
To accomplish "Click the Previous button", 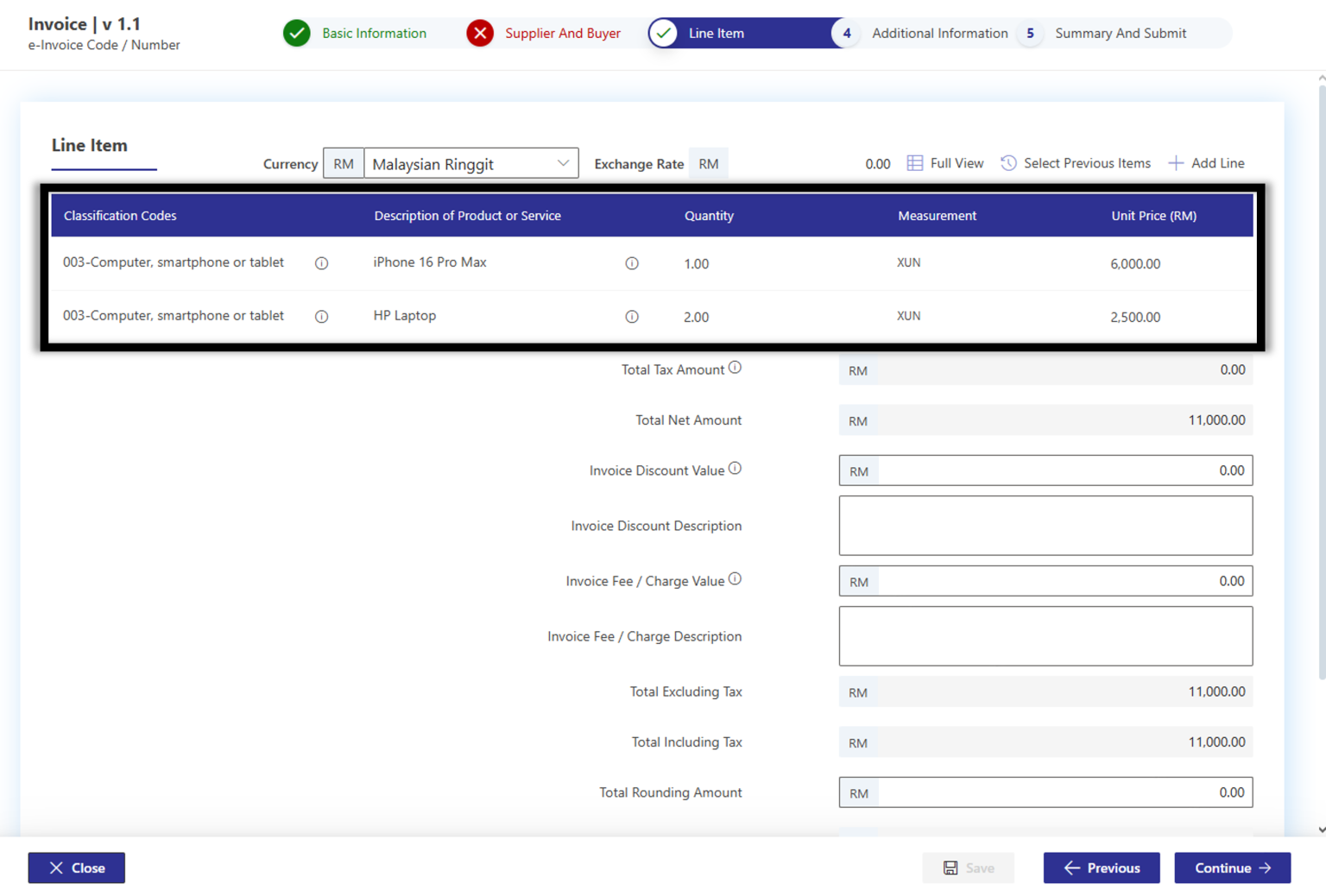I will 1102,868.
